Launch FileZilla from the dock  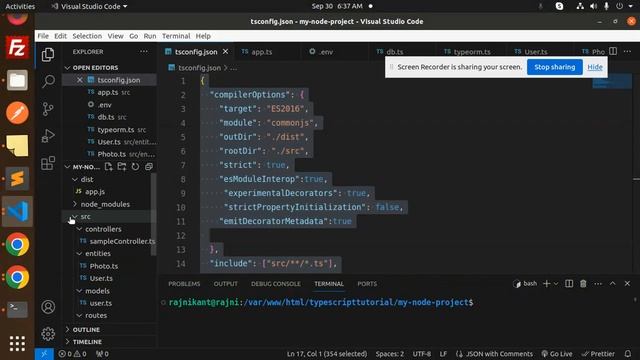[17, 47]
